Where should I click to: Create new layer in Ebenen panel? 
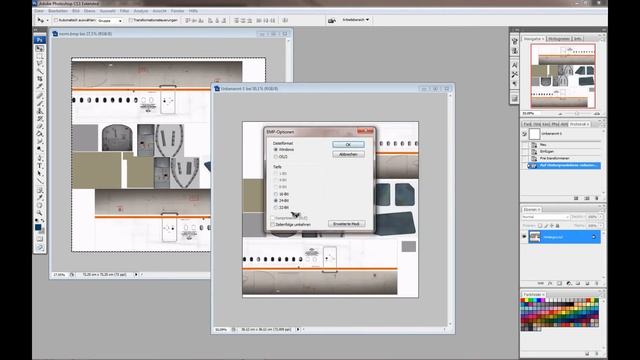coord(587,283)
